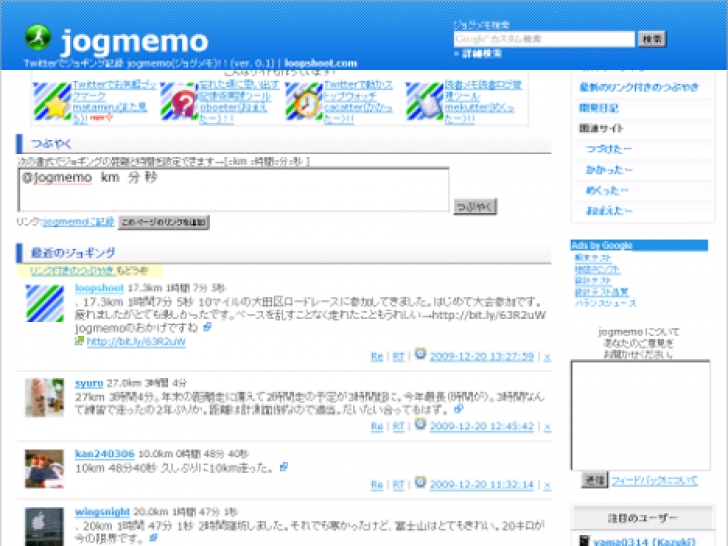Screen dimensions: 728x546
Task: Open the advanced search link under search box
Action: coord(481,53)
